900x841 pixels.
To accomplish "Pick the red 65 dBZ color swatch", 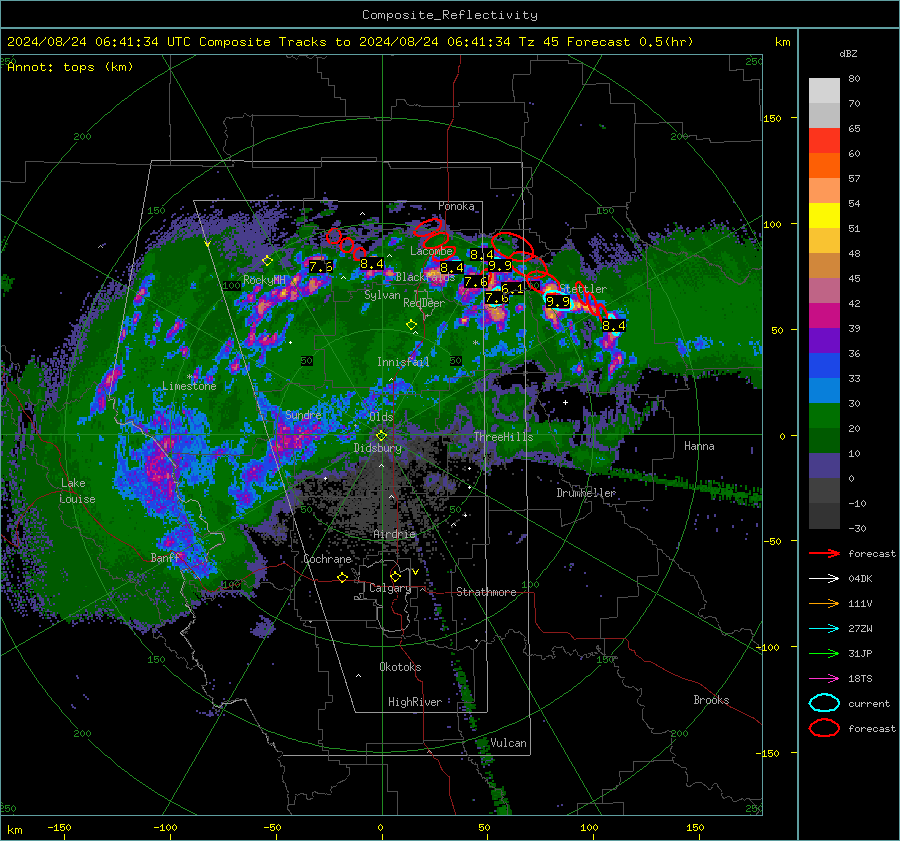I will 824,140.
